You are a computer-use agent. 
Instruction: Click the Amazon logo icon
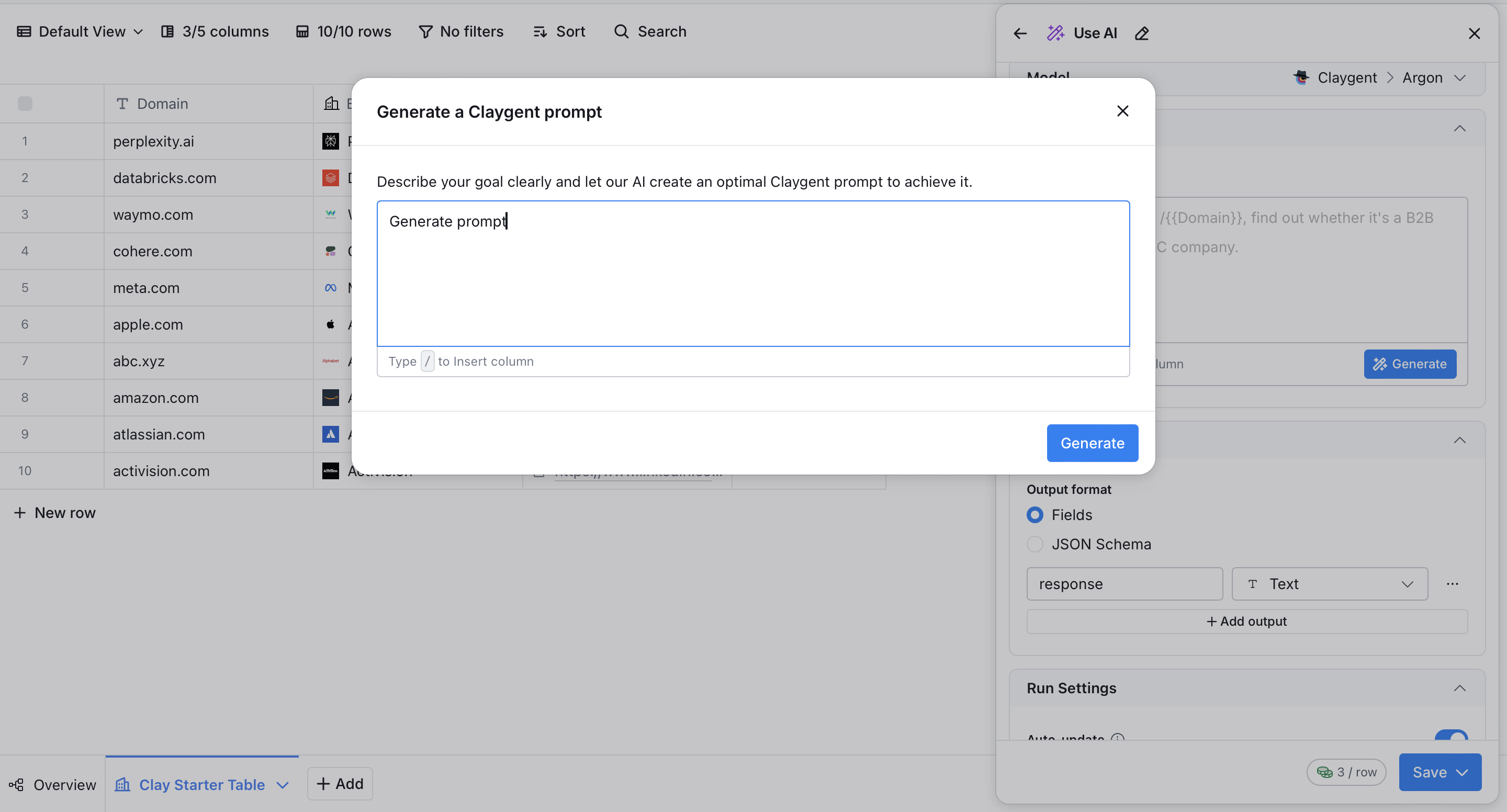(331, 398)
